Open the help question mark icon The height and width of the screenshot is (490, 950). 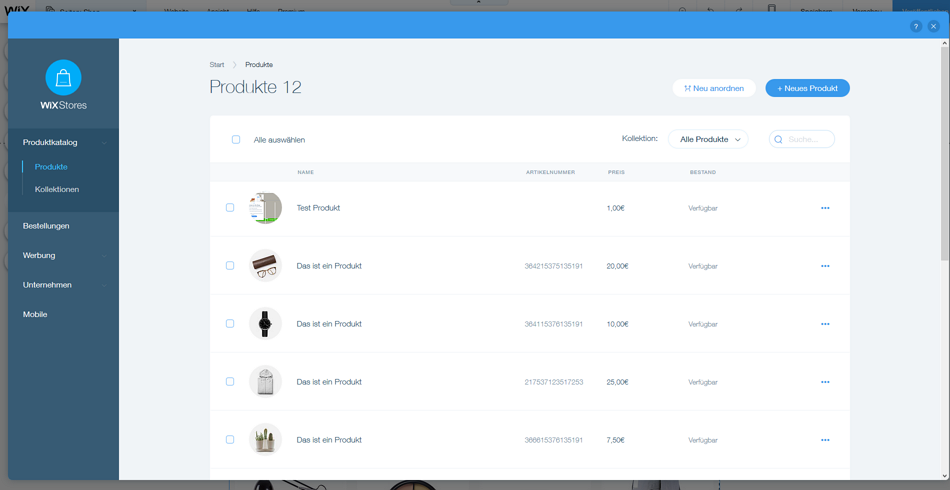click(915, 26)
